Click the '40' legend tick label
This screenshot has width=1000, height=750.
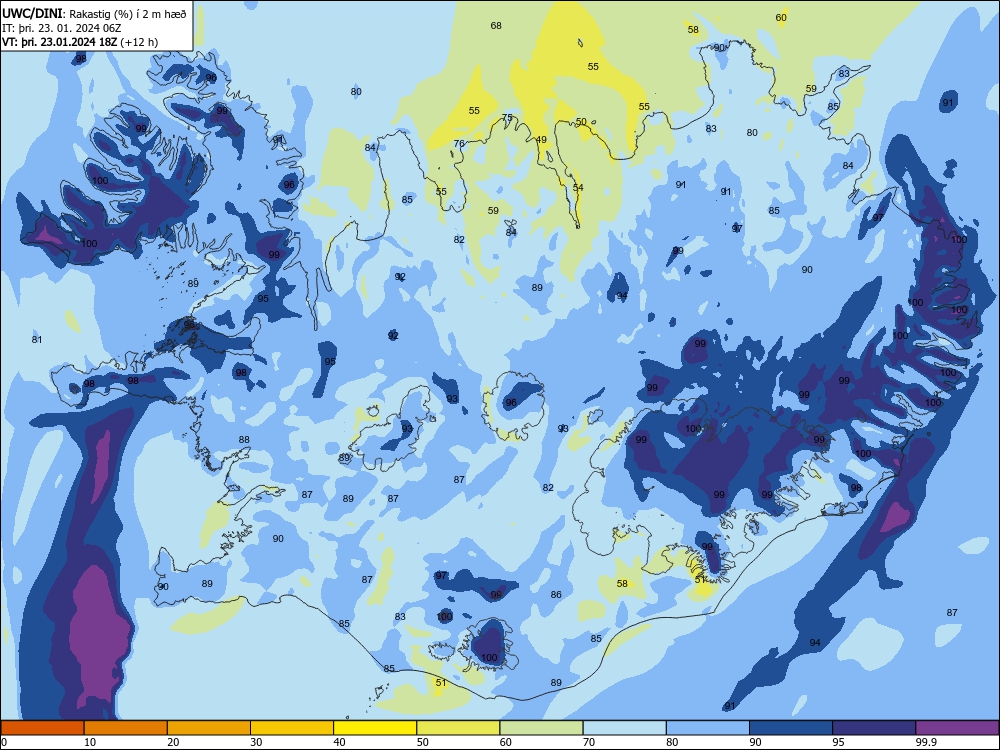click(x=340, y=742)
